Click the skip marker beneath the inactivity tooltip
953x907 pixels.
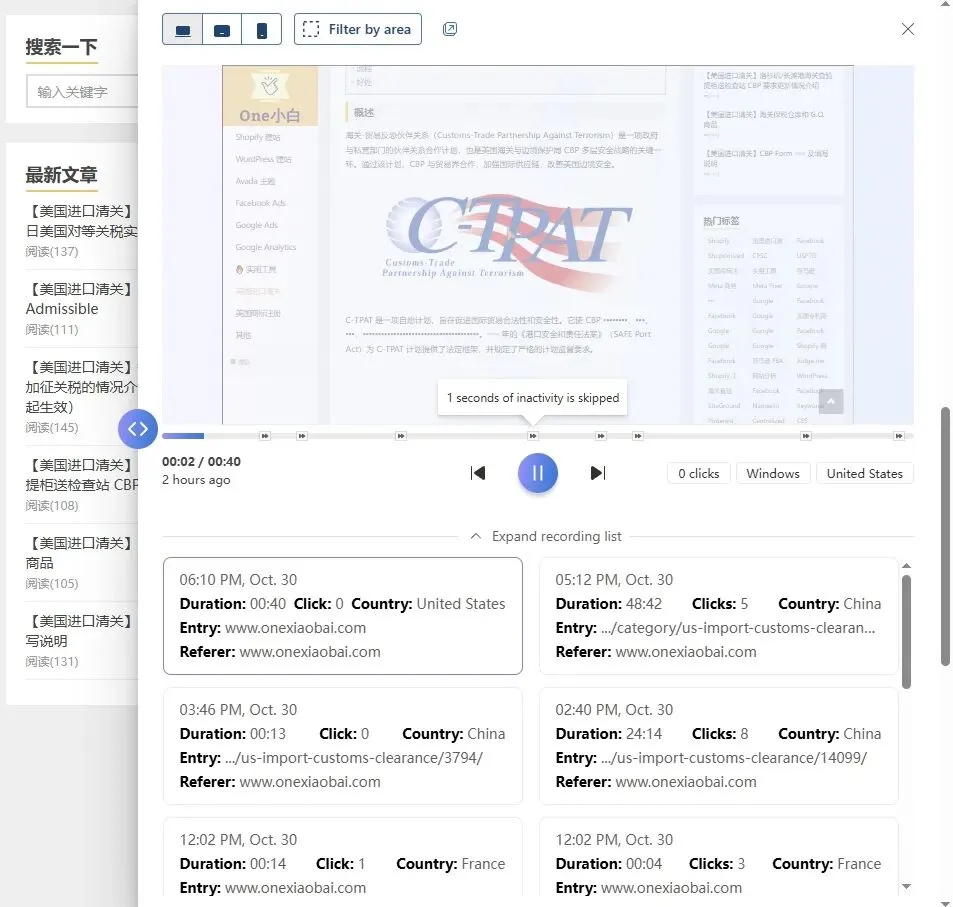(532, 436)
